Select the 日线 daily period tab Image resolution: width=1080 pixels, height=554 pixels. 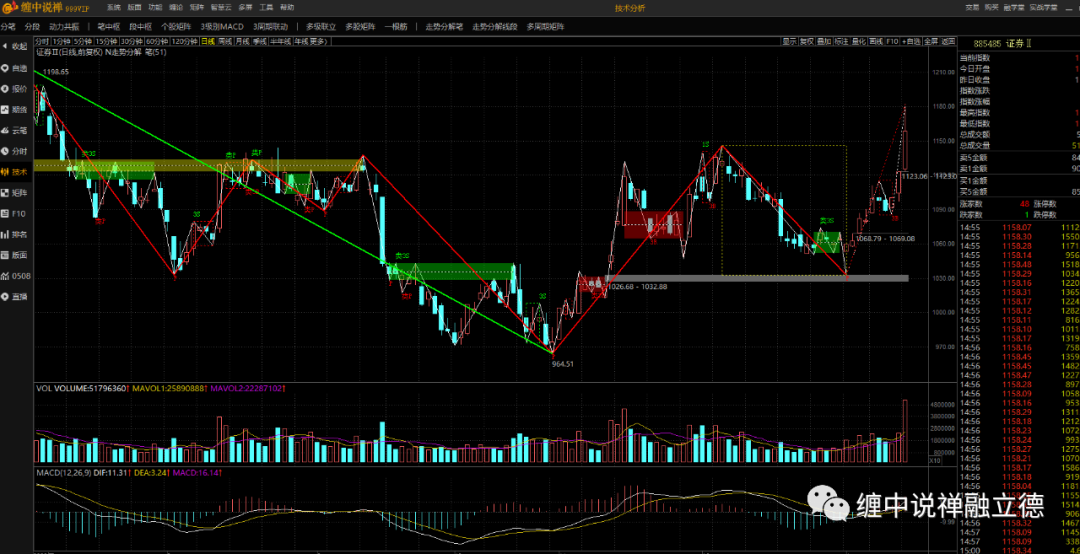pos(207,41)
